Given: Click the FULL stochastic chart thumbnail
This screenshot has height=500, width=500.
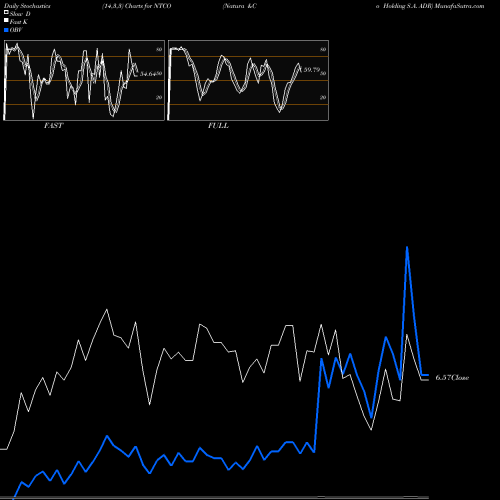Looking at the screenshot, I should pos(248,80).
